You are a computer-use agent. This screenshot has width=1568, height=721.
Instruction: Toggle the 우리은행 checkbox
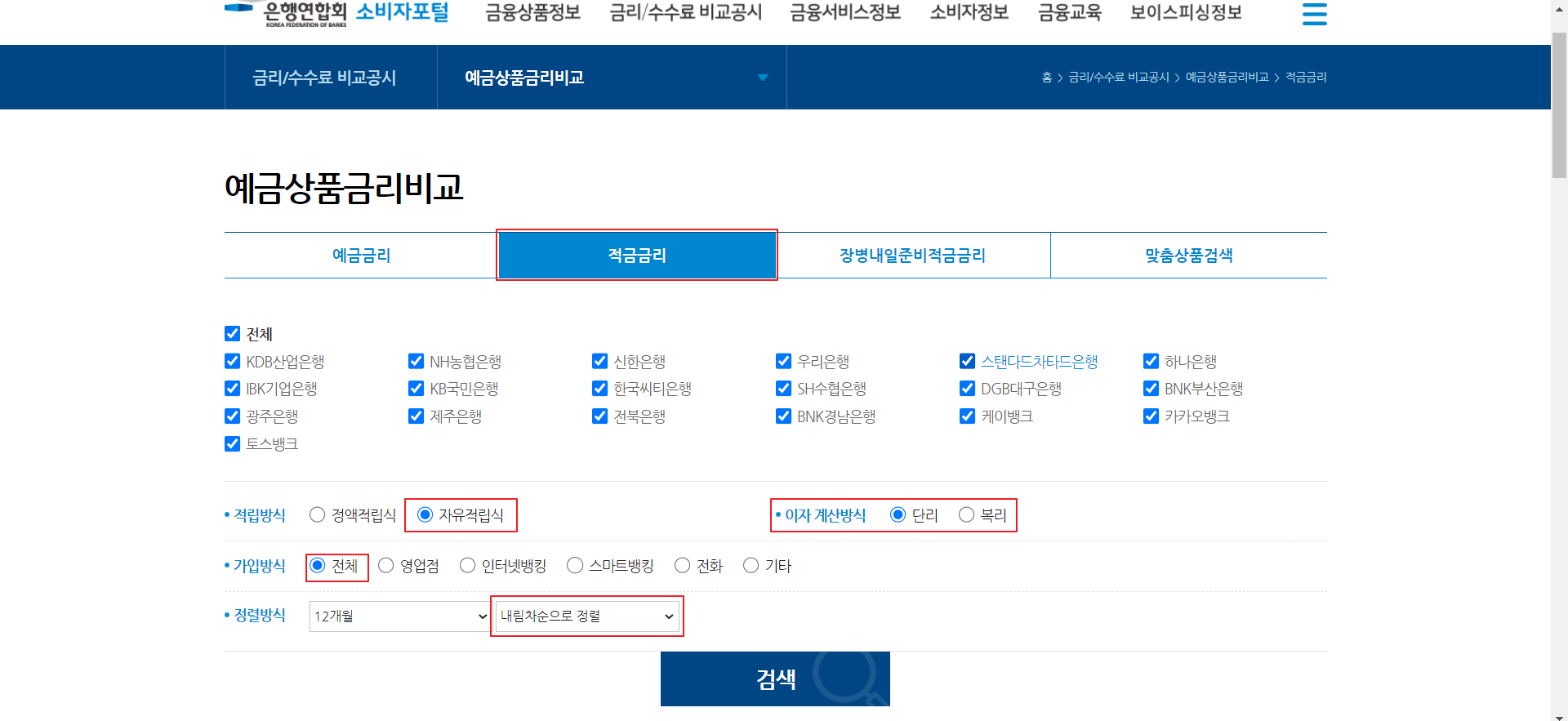(x=783, y=362)
